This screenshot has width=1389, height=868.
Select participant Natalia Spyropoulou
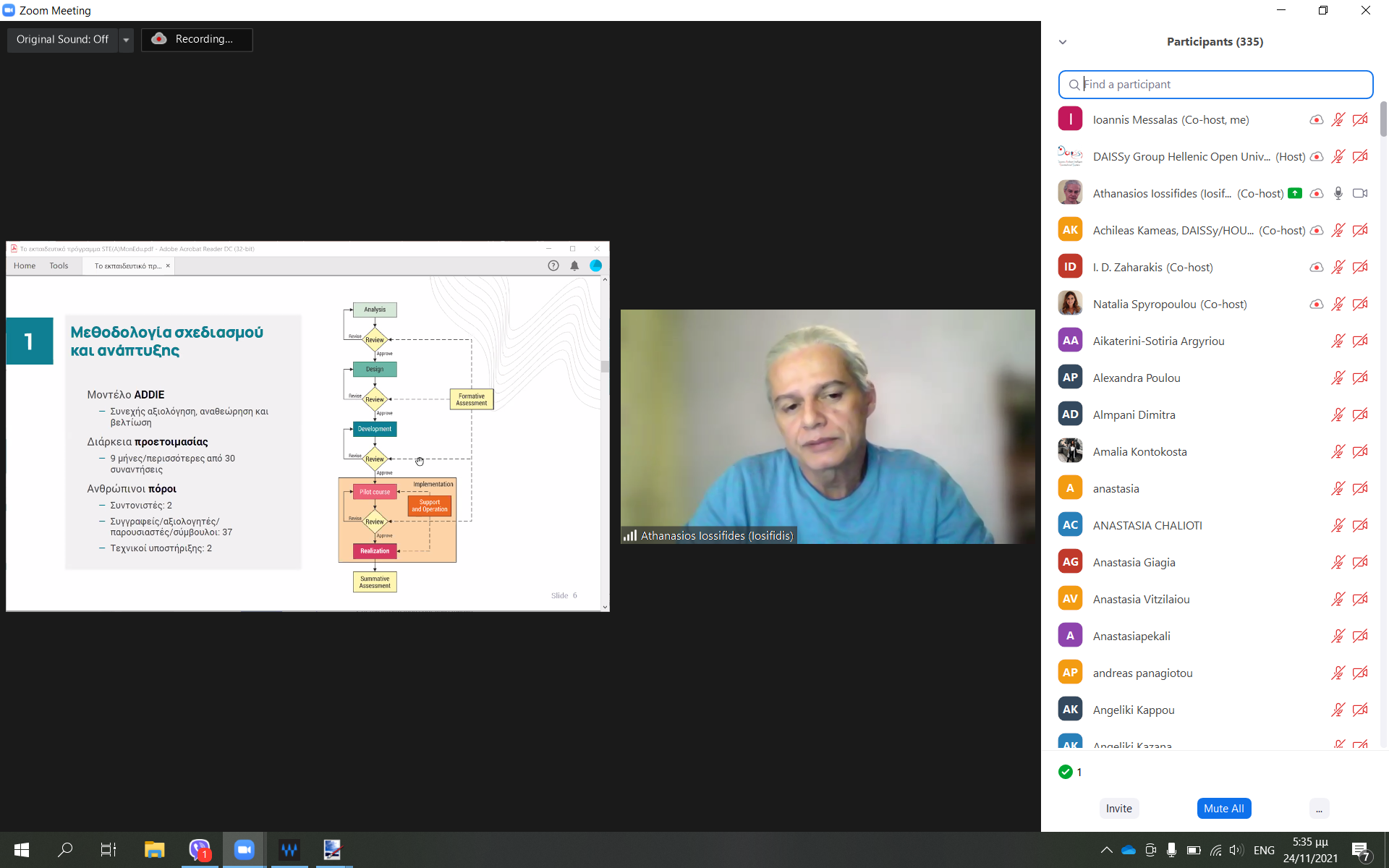click(x=1169, y=304)
